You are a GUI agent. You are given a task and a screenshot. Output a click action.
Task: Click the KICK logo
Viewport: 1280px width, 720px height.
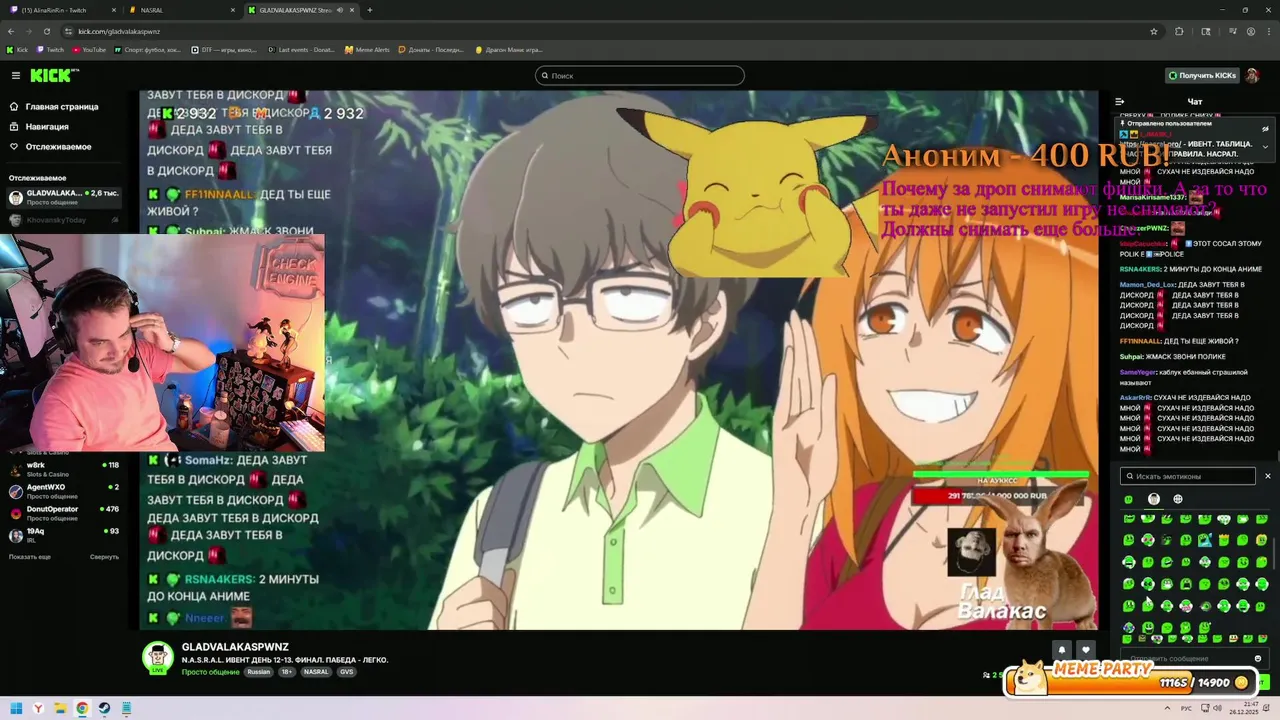(54, 75)
